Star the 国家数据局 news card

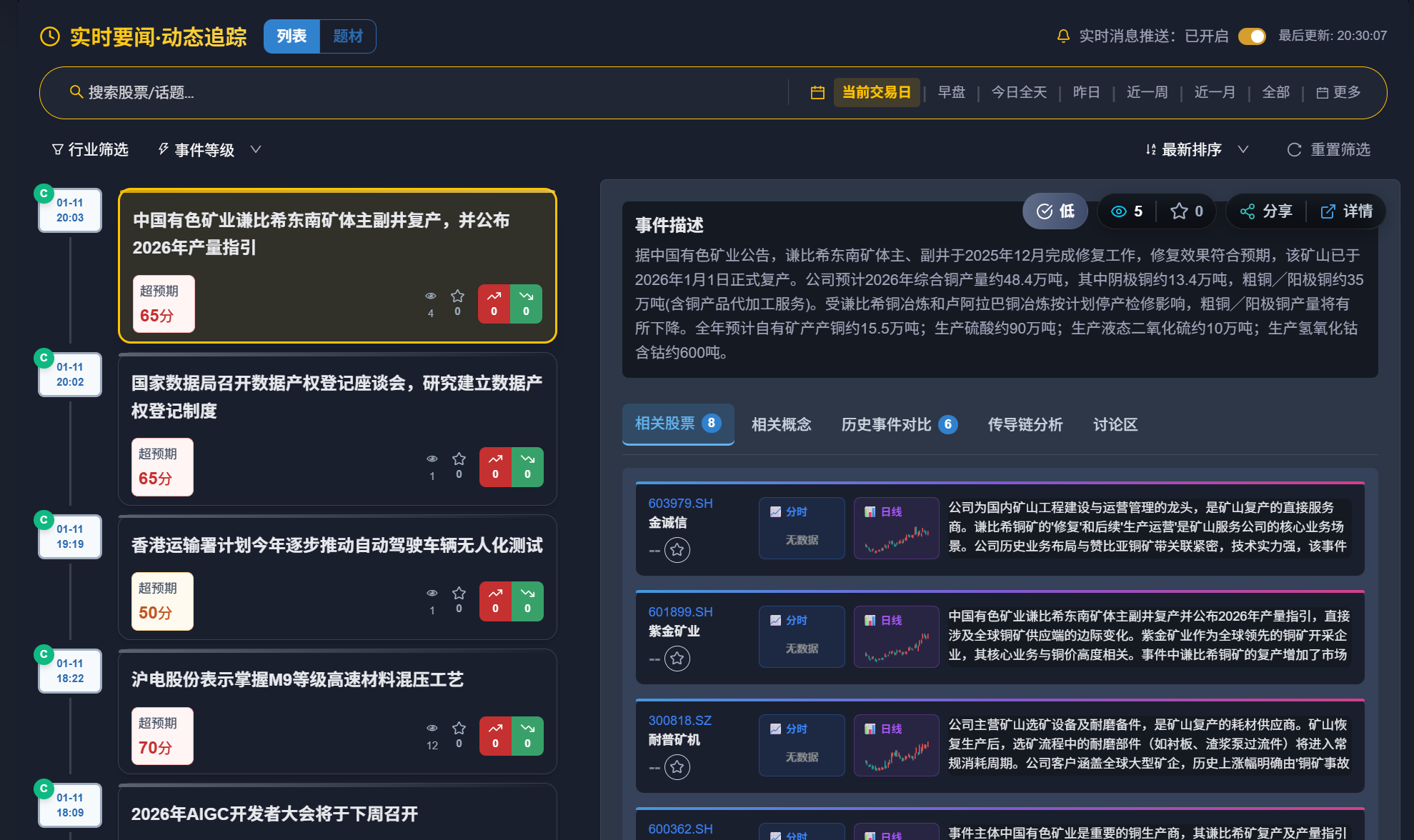(459, 459)
